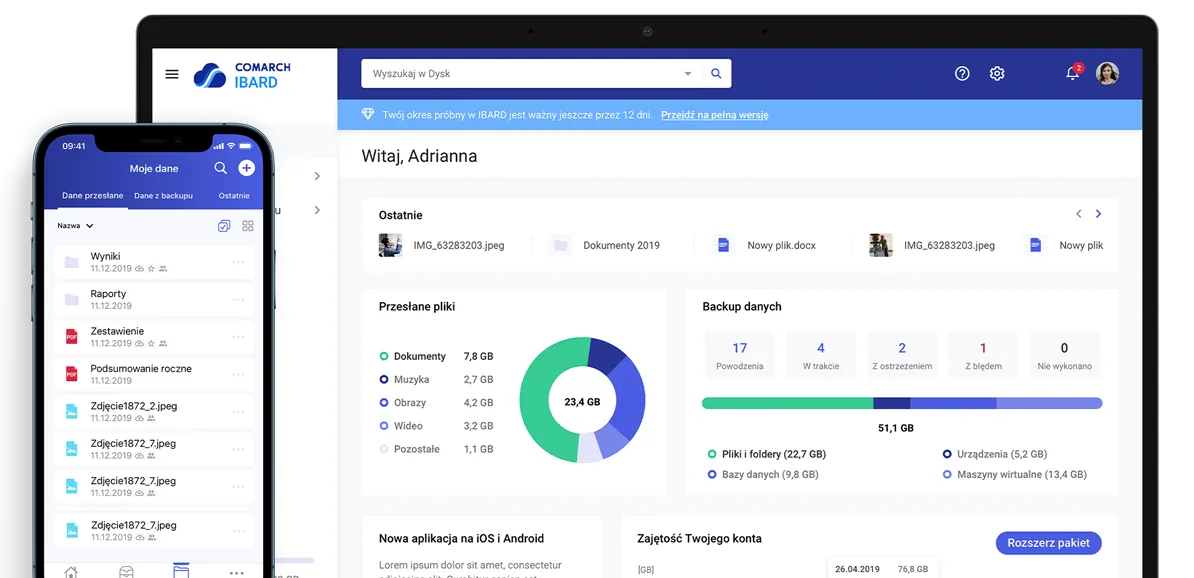Image resolution: width=1194 pixels, height=578 pixels.
Task: Tap the home icon in the phone's bottom navigation
Action: coord(71,571)
